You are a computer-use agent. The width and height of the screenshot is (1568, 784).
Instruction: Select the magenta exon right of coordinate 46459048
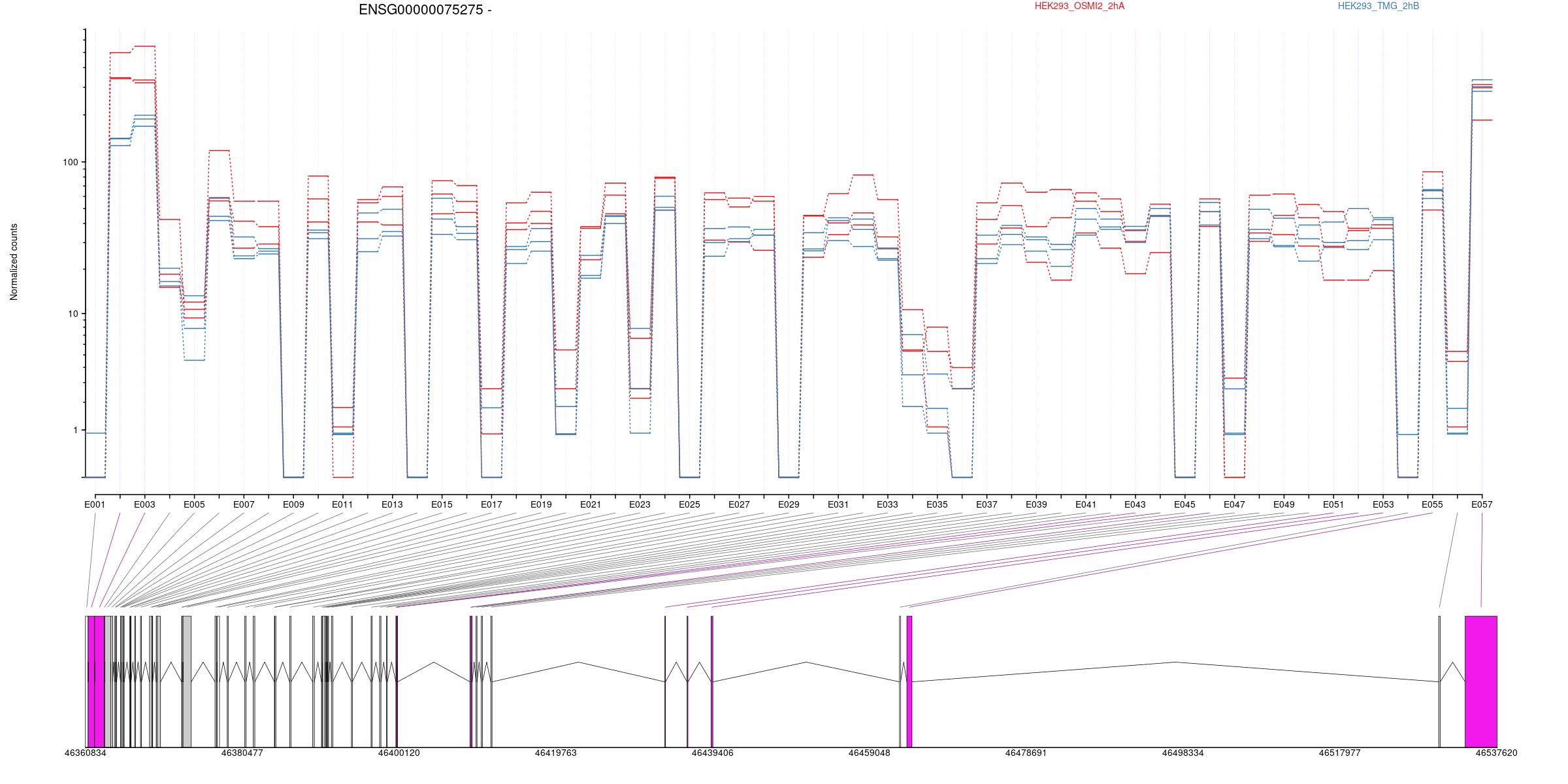(x=909, y=681)
